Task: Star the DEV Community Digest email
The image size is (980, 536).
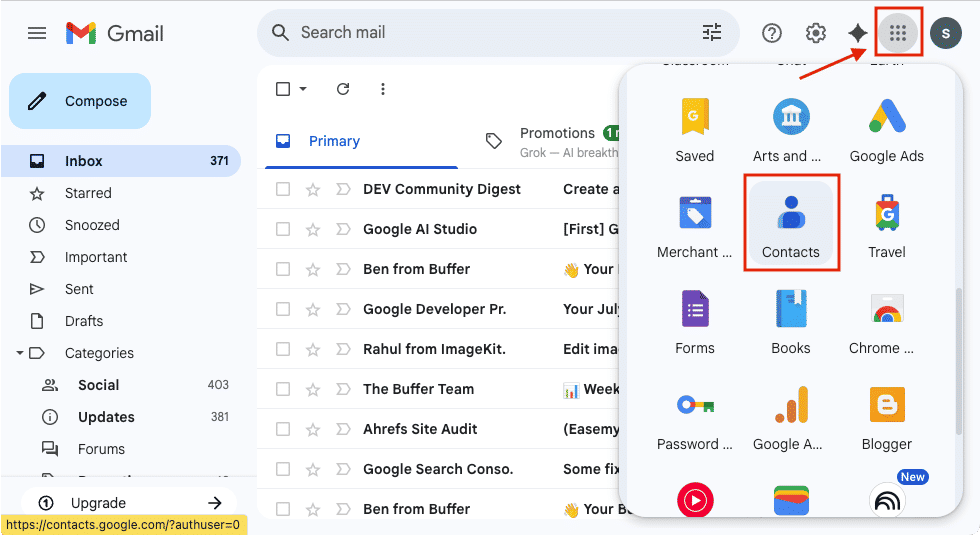Action: (312, 189)
